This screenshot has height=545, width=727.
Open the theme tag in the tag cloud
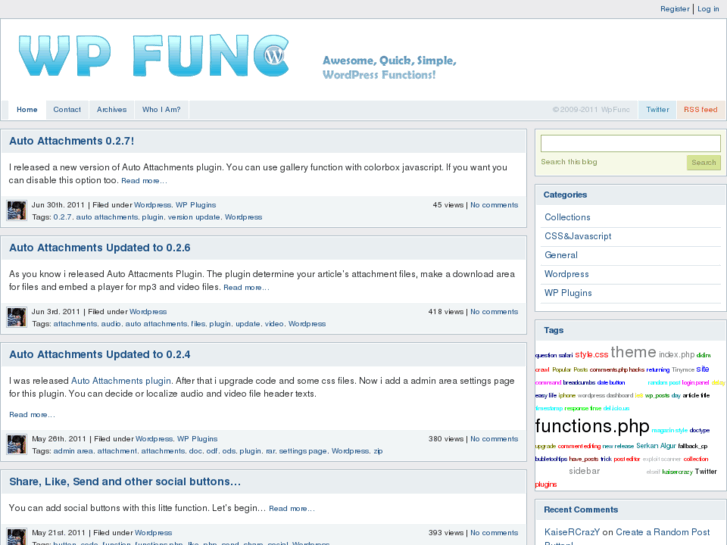tap(633, 353)
